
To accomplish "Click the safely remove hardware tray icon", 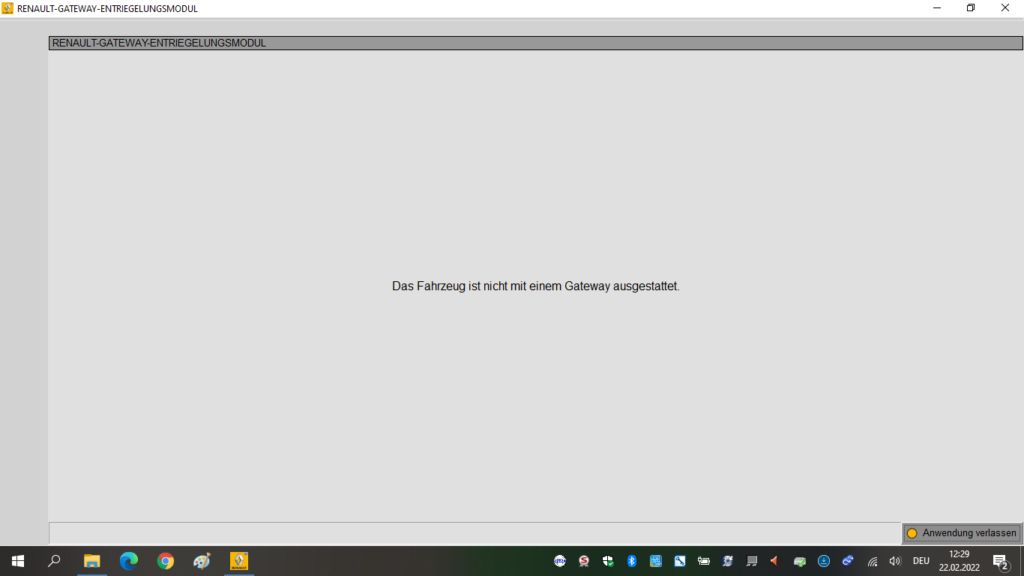I will [799, 561].
